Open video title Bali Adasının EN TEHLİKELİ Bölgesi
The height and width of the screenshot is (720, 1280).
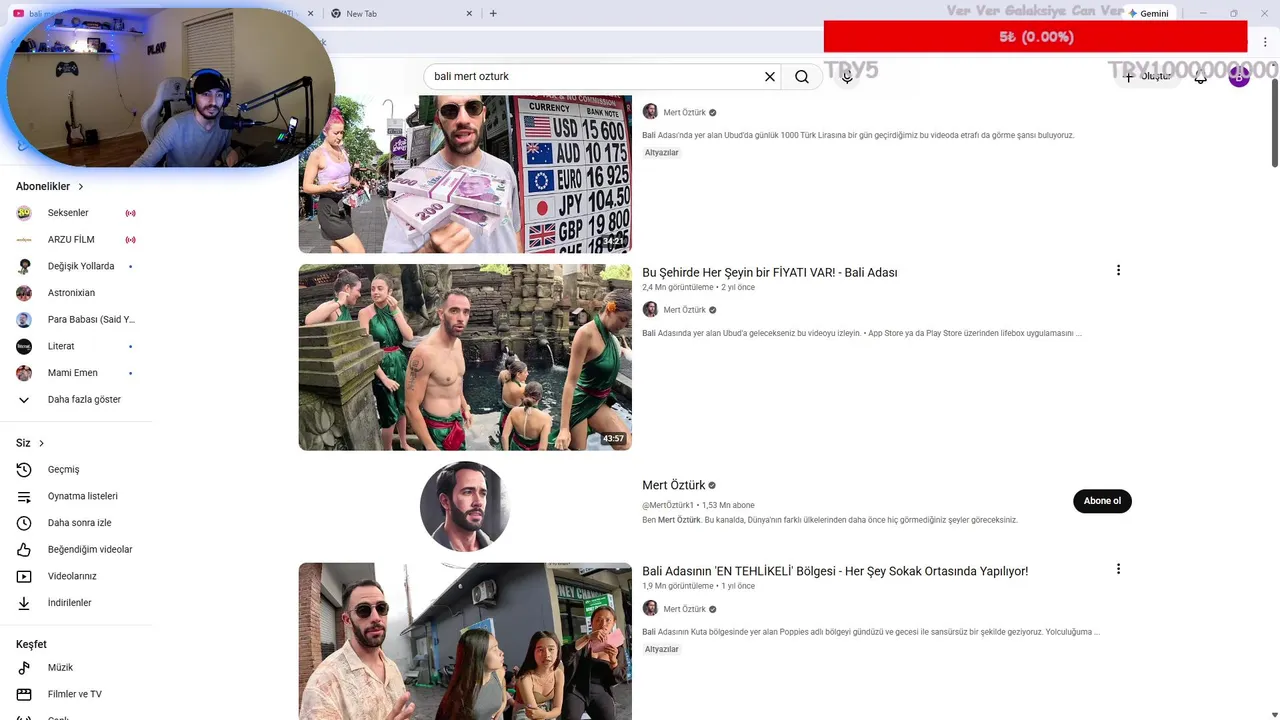835,571
